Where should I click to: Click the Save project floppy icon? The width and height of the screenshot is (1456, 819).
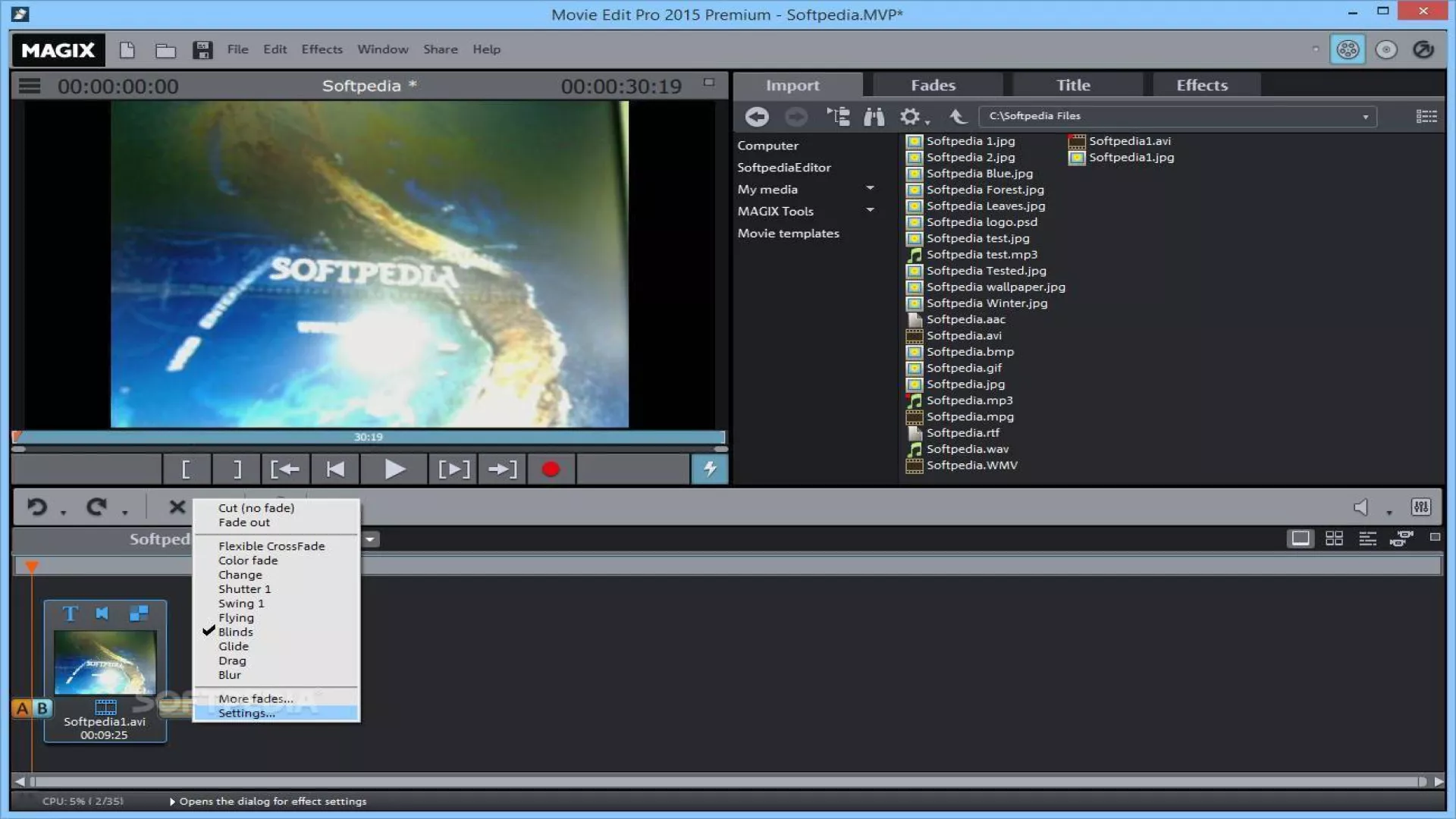click(202, 50)
